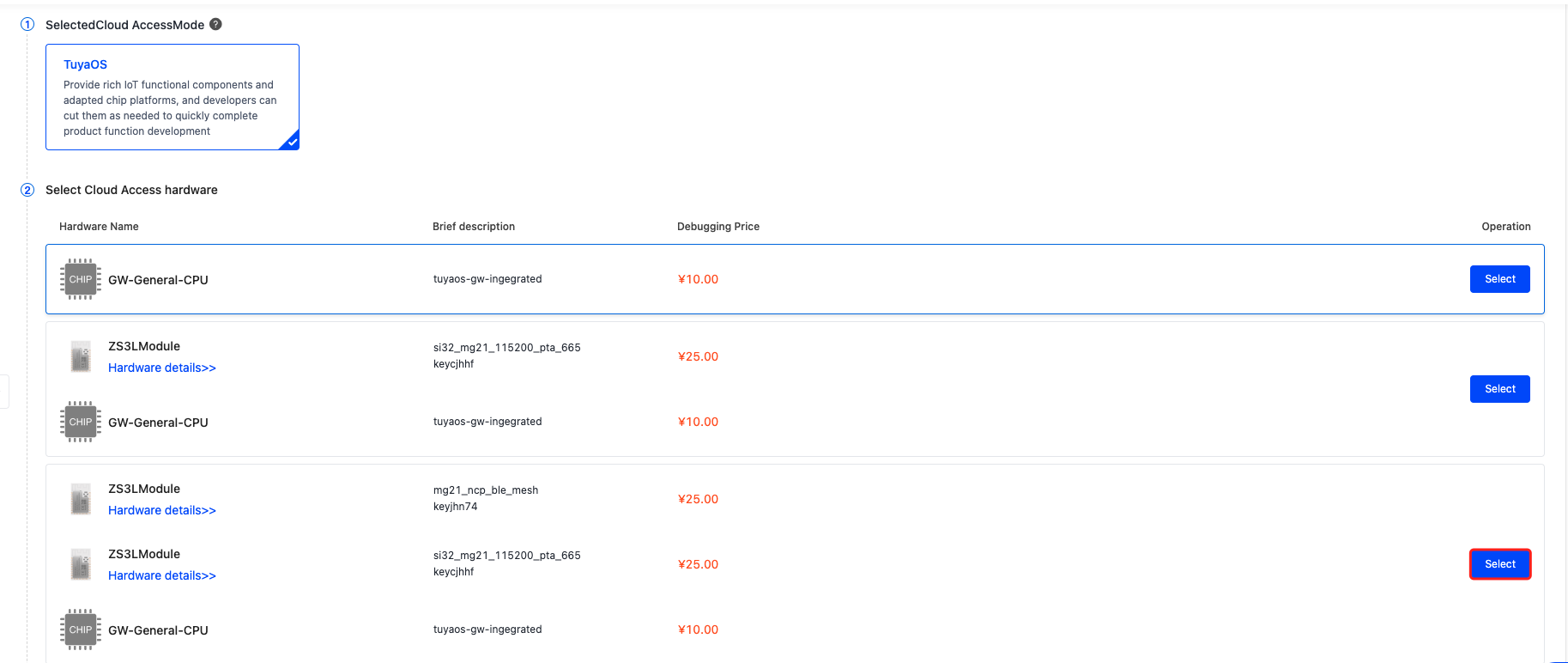Image resolution: width=1568 pixels, height=663 pixels.
Task: Click the Debugging Price column header
Action: [718, 227]
